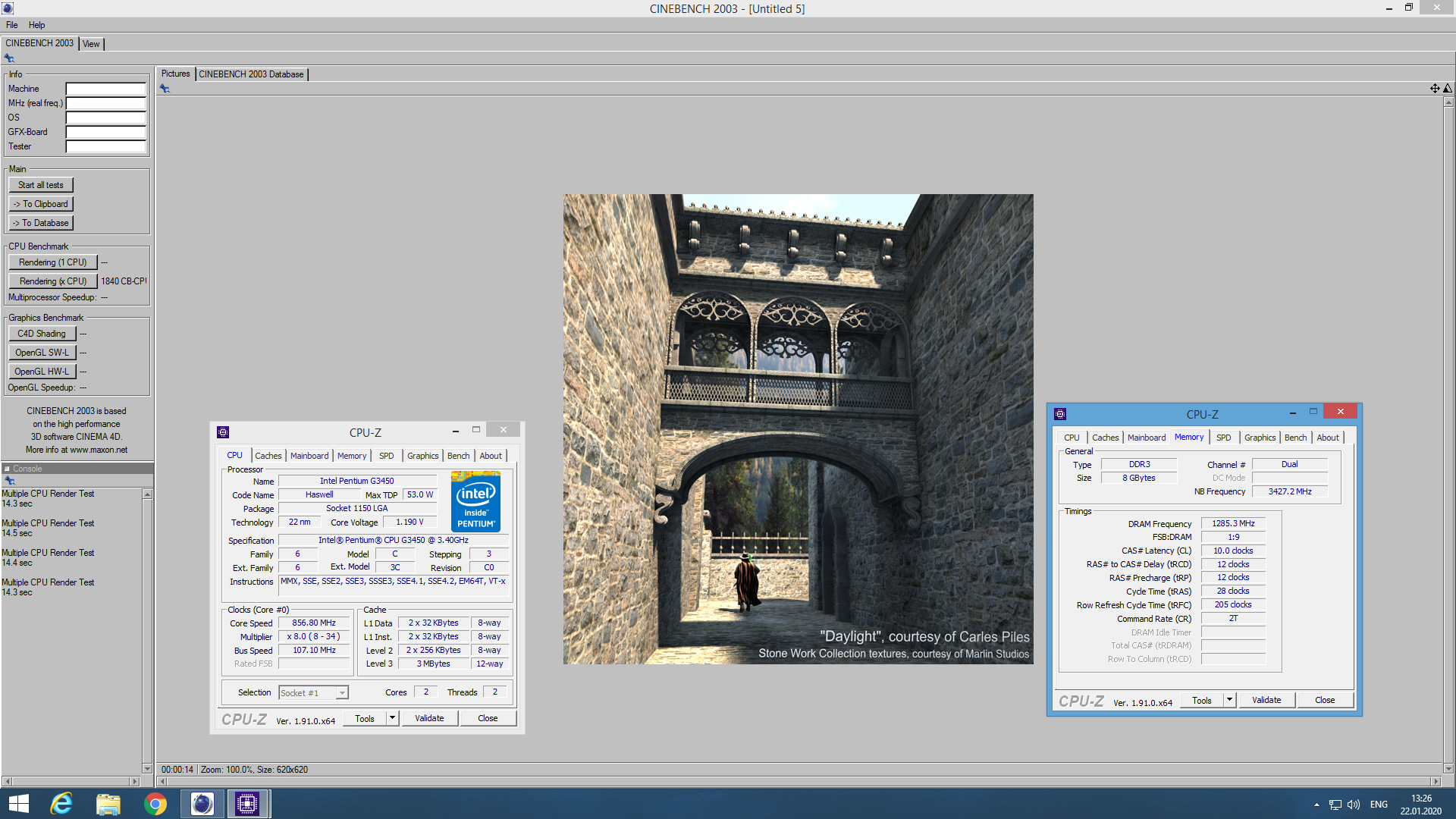Image resolution: width=1456 pixels, height=819 pixels.
Task: Click Start all tests button
Action: tap(41, 185)
